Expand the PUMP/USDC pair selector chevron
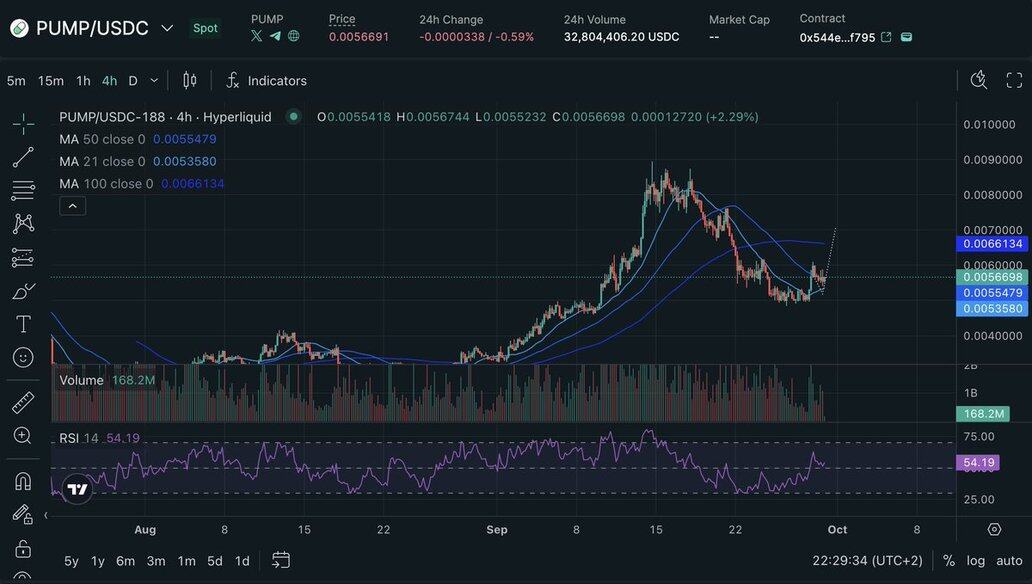Viewport: 1032px width, 584px height. [x=167, y=28]
